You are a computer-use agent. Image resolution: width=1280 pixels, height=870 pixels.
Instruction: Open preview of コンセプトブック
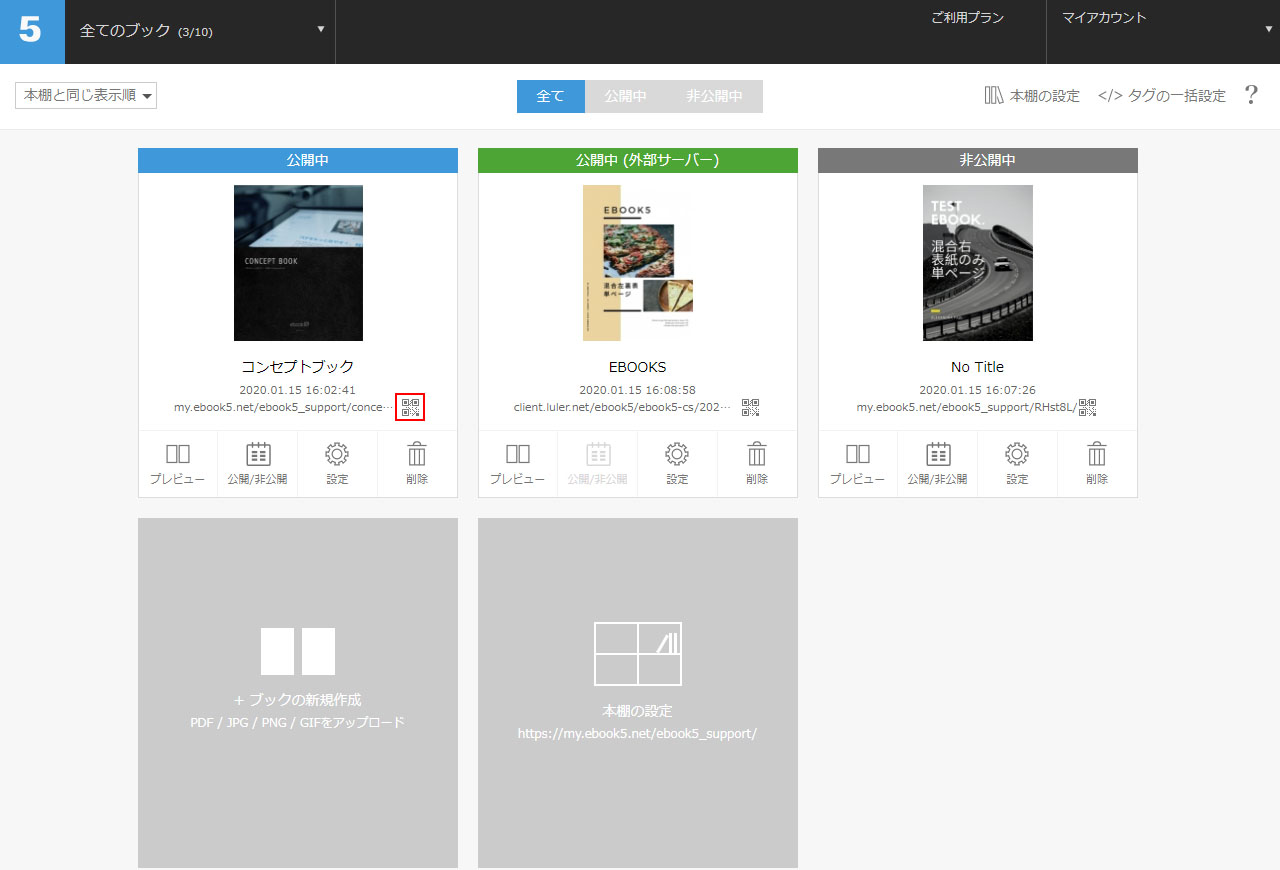point(177,464)
